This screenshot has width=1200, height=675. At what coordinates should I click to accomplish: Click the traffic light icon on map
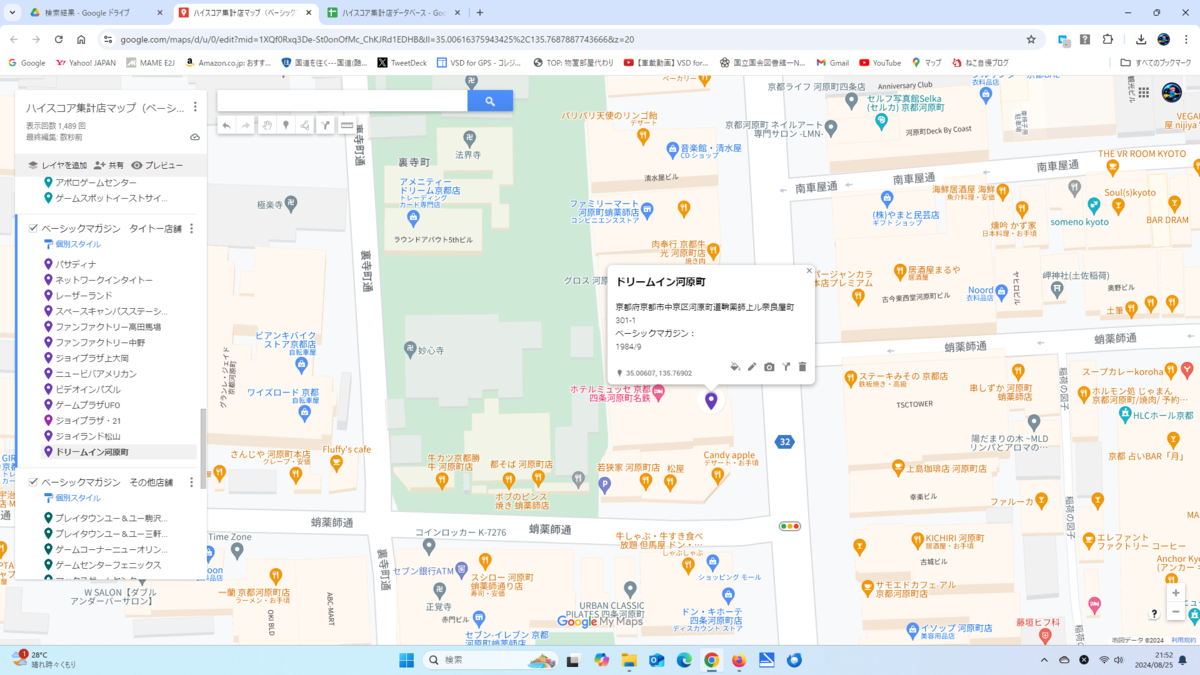(790, 526)
